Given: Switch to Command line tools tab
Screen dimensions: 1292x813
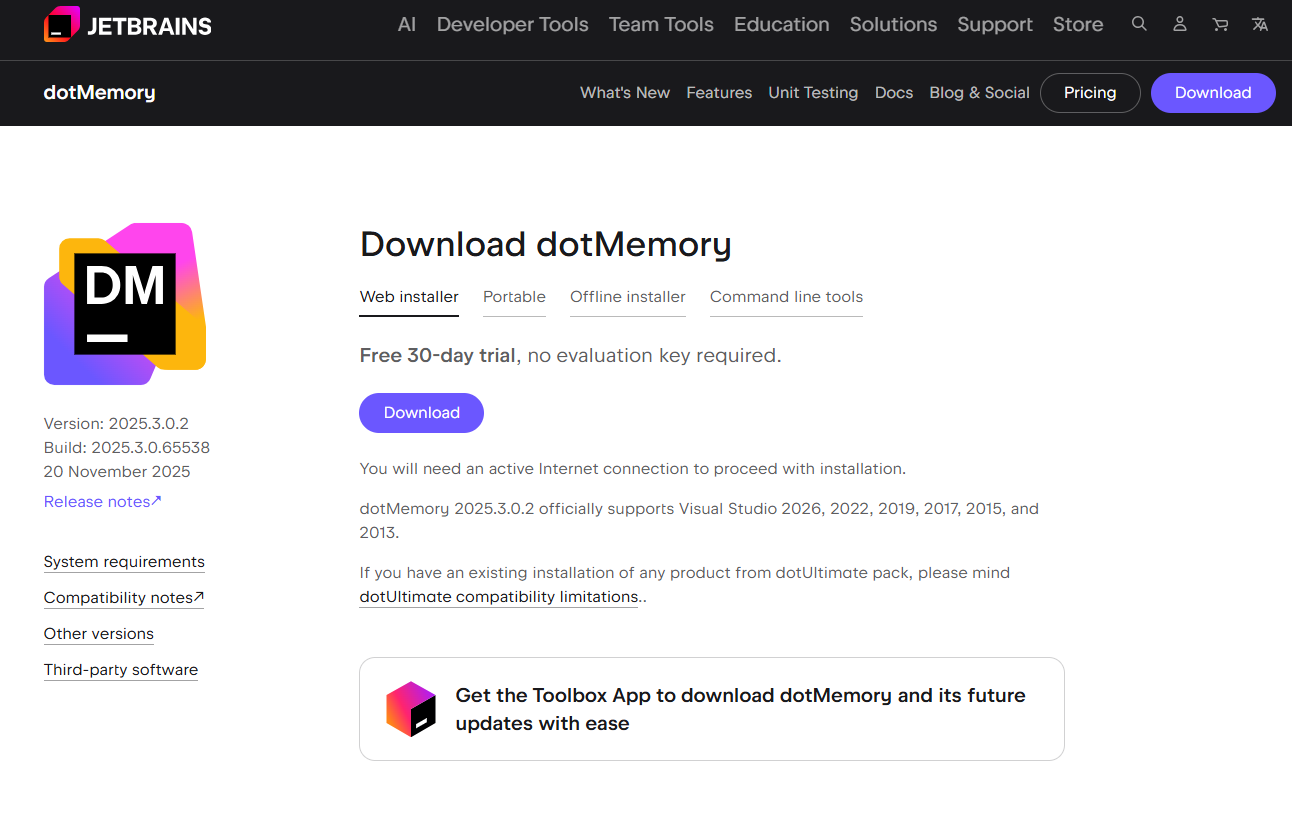Looking at the screenshot, I should (786, 297).
